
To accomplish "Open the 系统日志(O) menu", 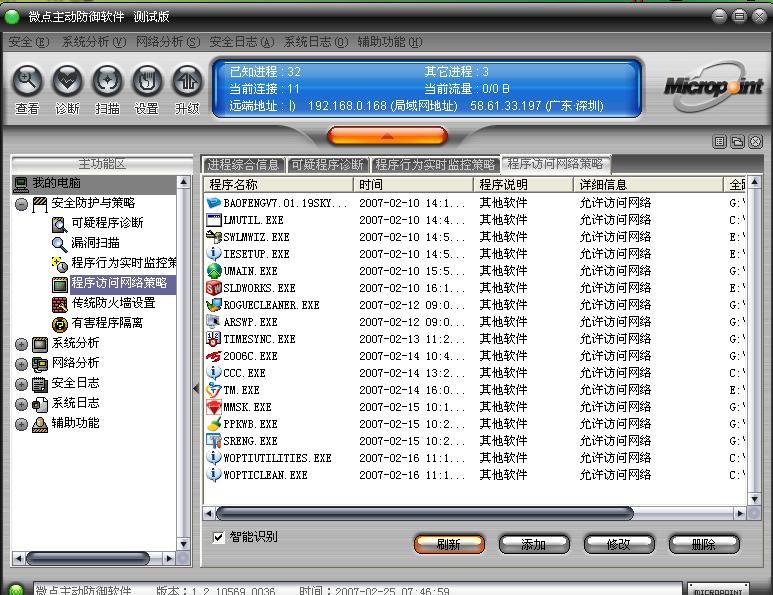I will click(316, 42).
